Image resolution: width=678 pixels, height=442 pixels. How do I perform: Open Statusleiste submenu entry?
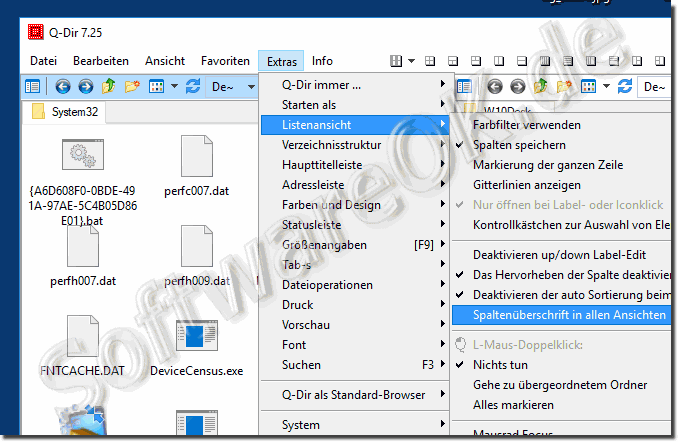355,225
